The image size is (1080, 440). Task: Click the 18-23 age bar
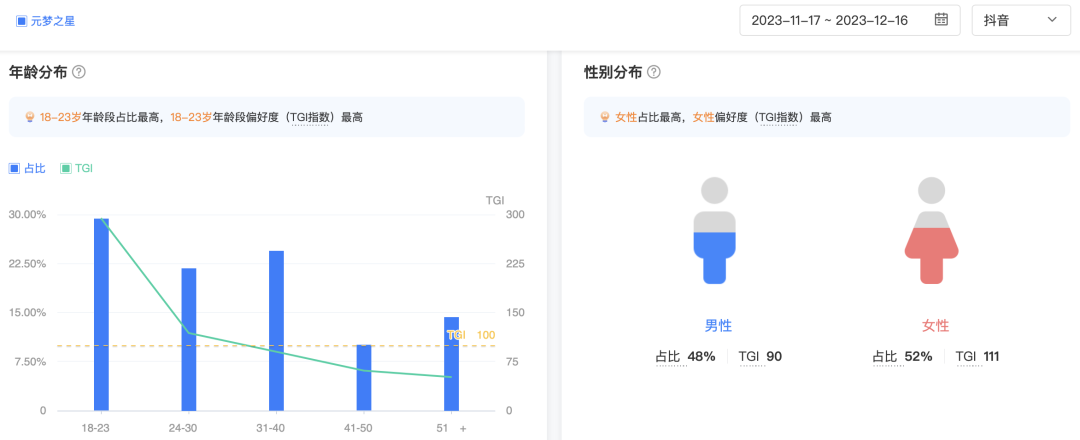click(x=101, y=314)
